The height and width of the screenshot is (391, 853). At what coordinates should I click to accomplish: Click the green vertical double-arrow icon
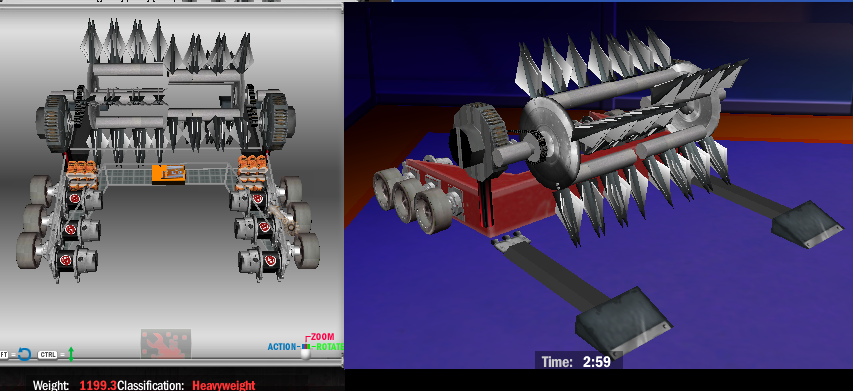71,355
